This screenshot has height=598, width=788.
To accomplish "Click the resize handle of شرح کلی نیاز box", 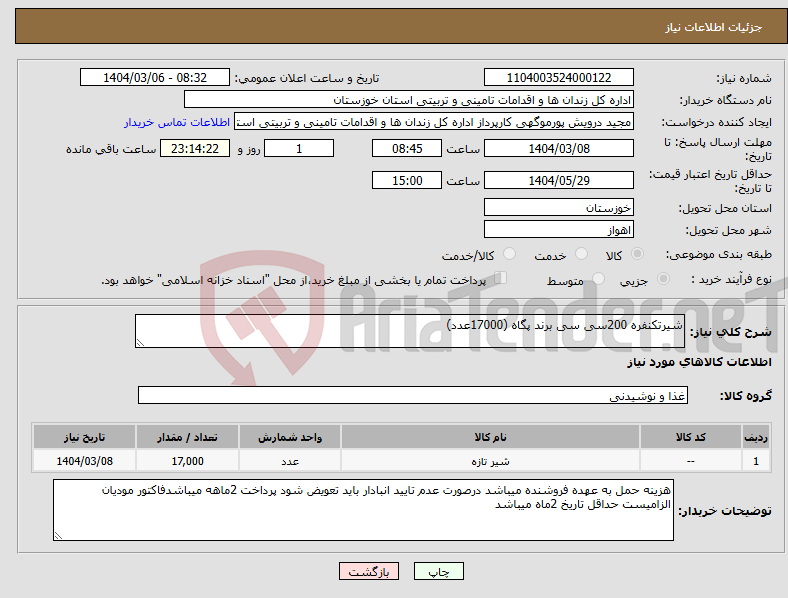I will 140,343.
